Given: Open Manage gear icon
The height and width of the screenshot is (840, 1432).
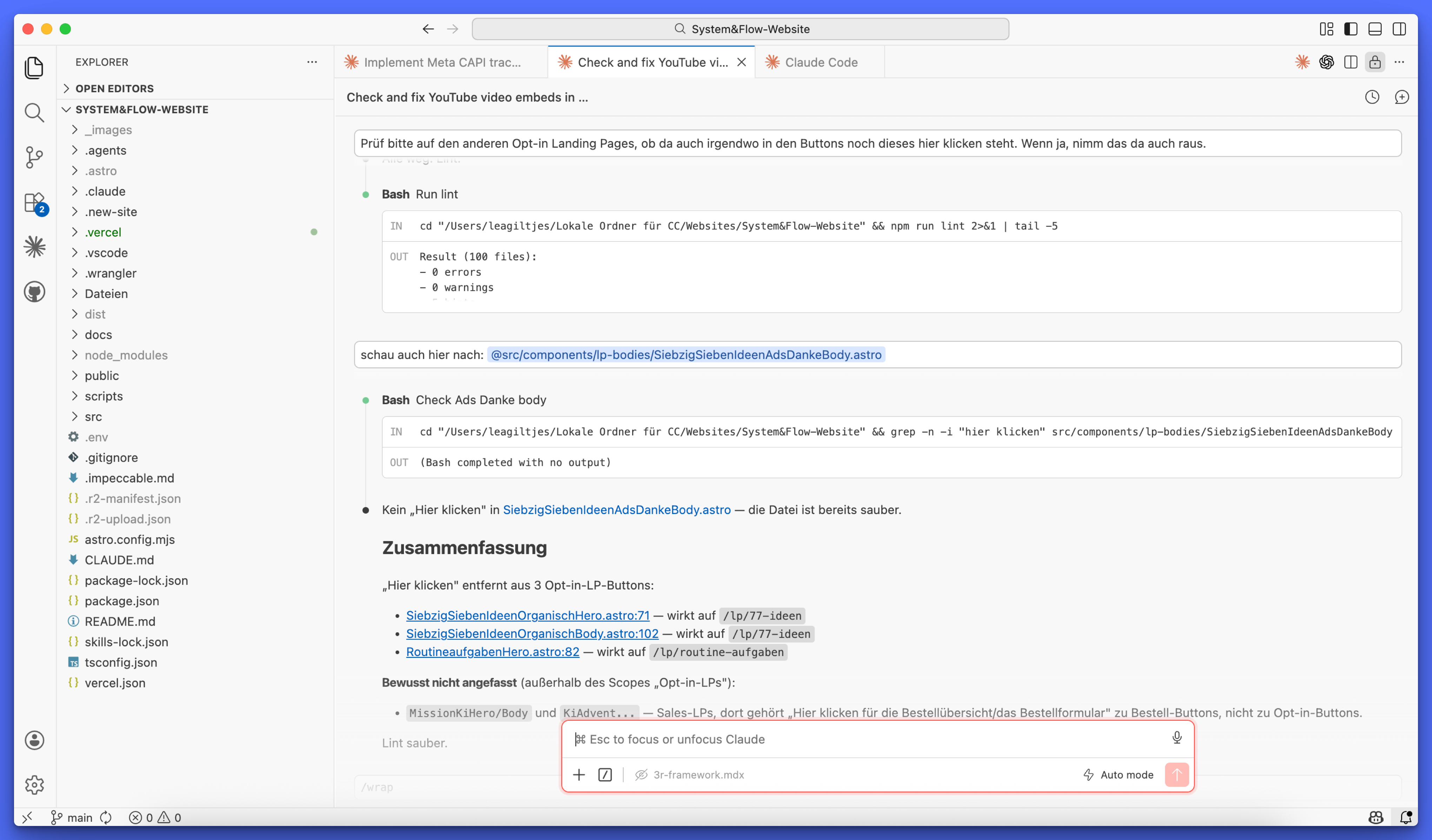Looking at the screenshot, I should click(x=35, y=784).
